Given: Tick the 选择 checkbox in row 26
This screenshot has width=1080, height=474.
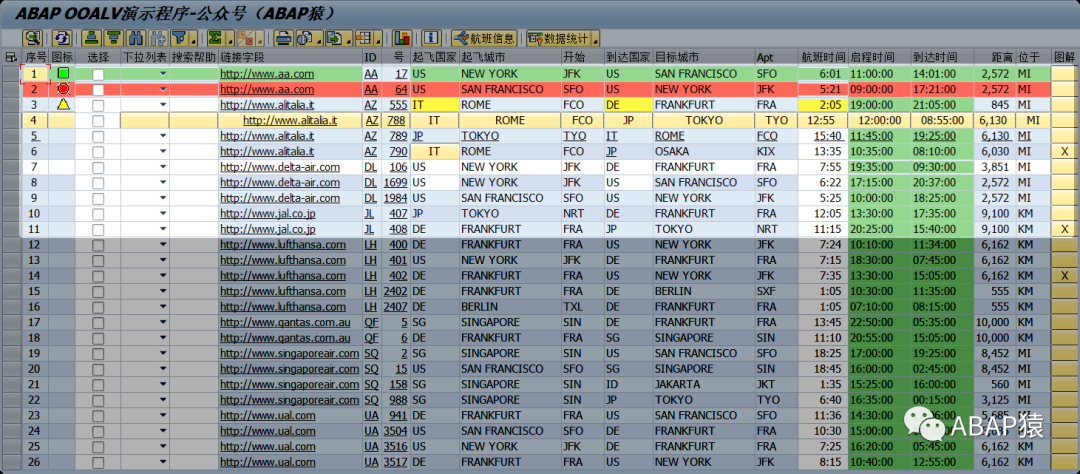Looking at the screenshot, I should [98, 462].
